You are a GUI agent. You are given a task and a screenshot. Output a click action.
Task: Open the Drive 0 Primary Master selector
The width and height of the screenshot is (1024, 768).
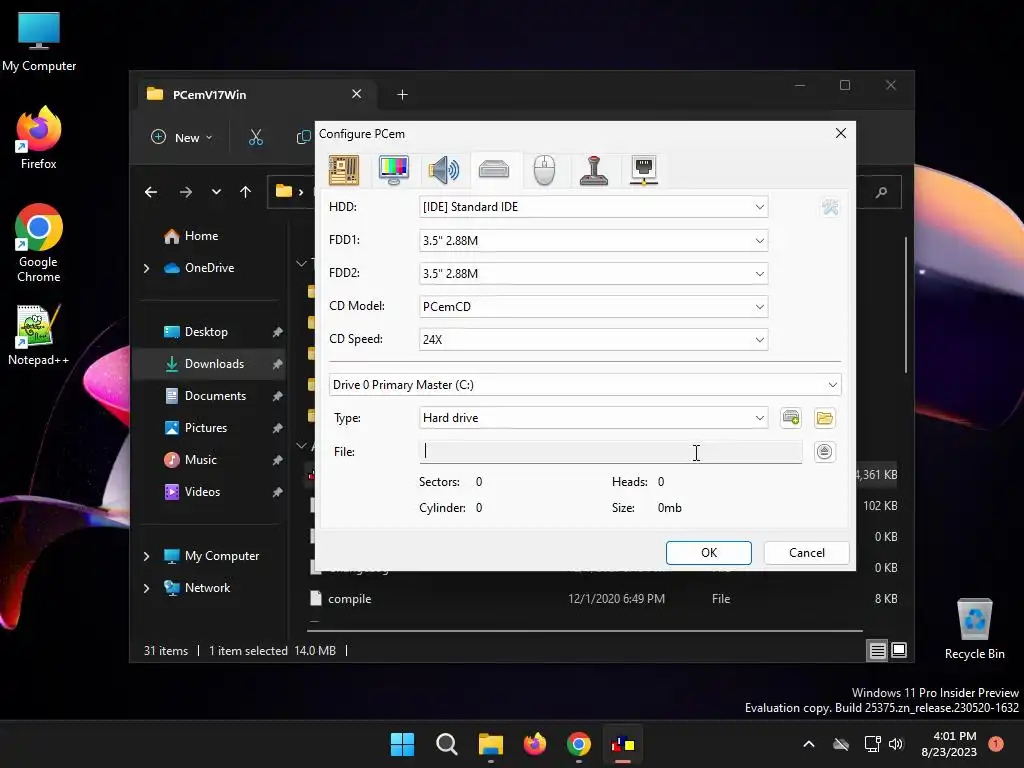[585, 385]
